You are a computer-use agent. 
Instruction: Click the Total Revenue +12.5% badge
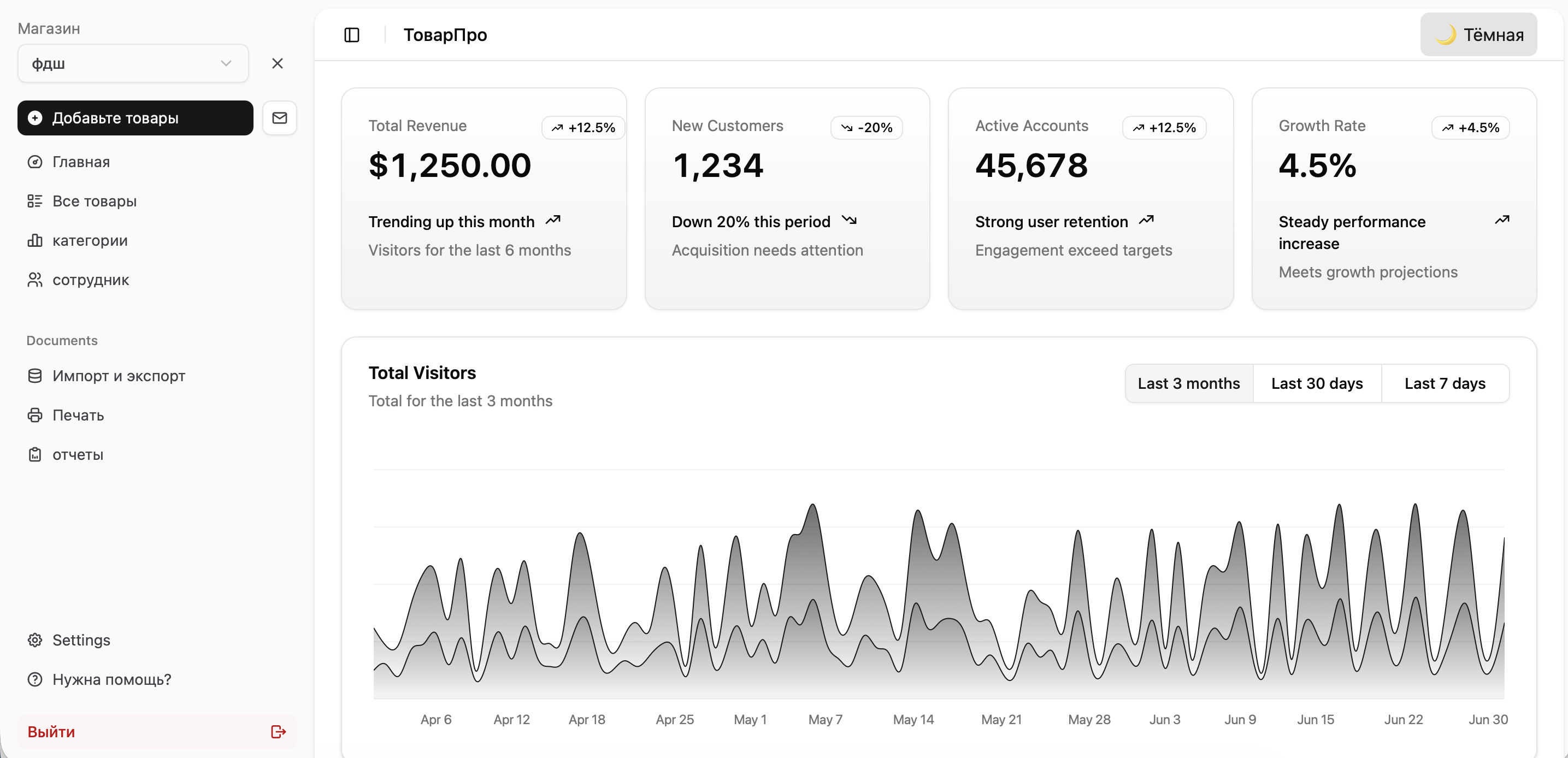582,128
